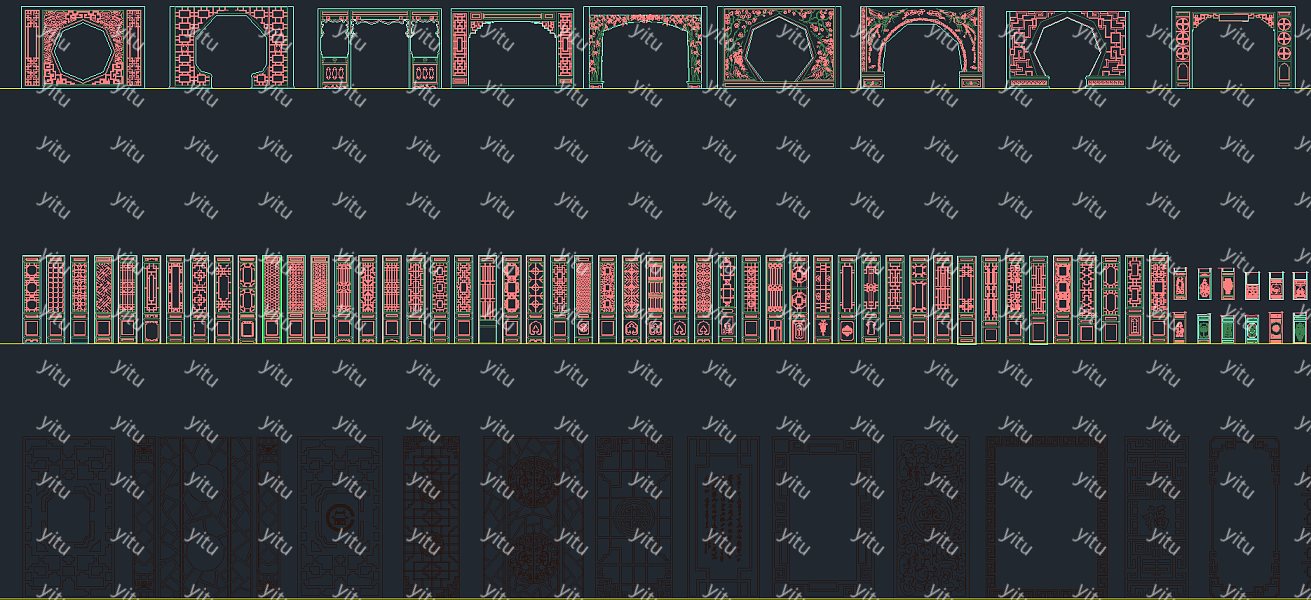Pick the round arch with stepped base plinths
Image resolution: width=1311 pixels, height=600 pixels.
922,48
